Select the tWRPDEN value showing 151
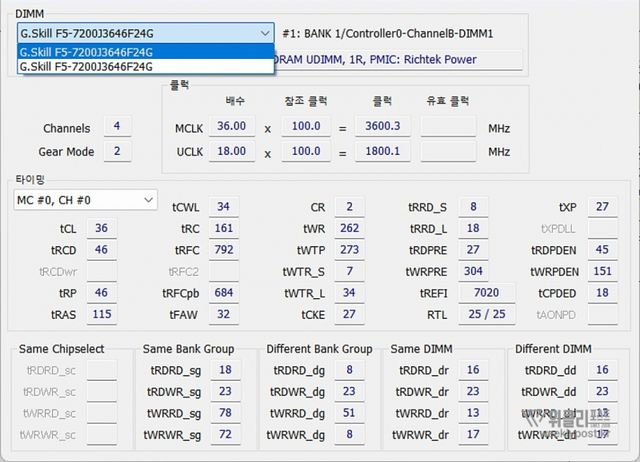This screenshot has height=462, width=640. click(602, 271)
